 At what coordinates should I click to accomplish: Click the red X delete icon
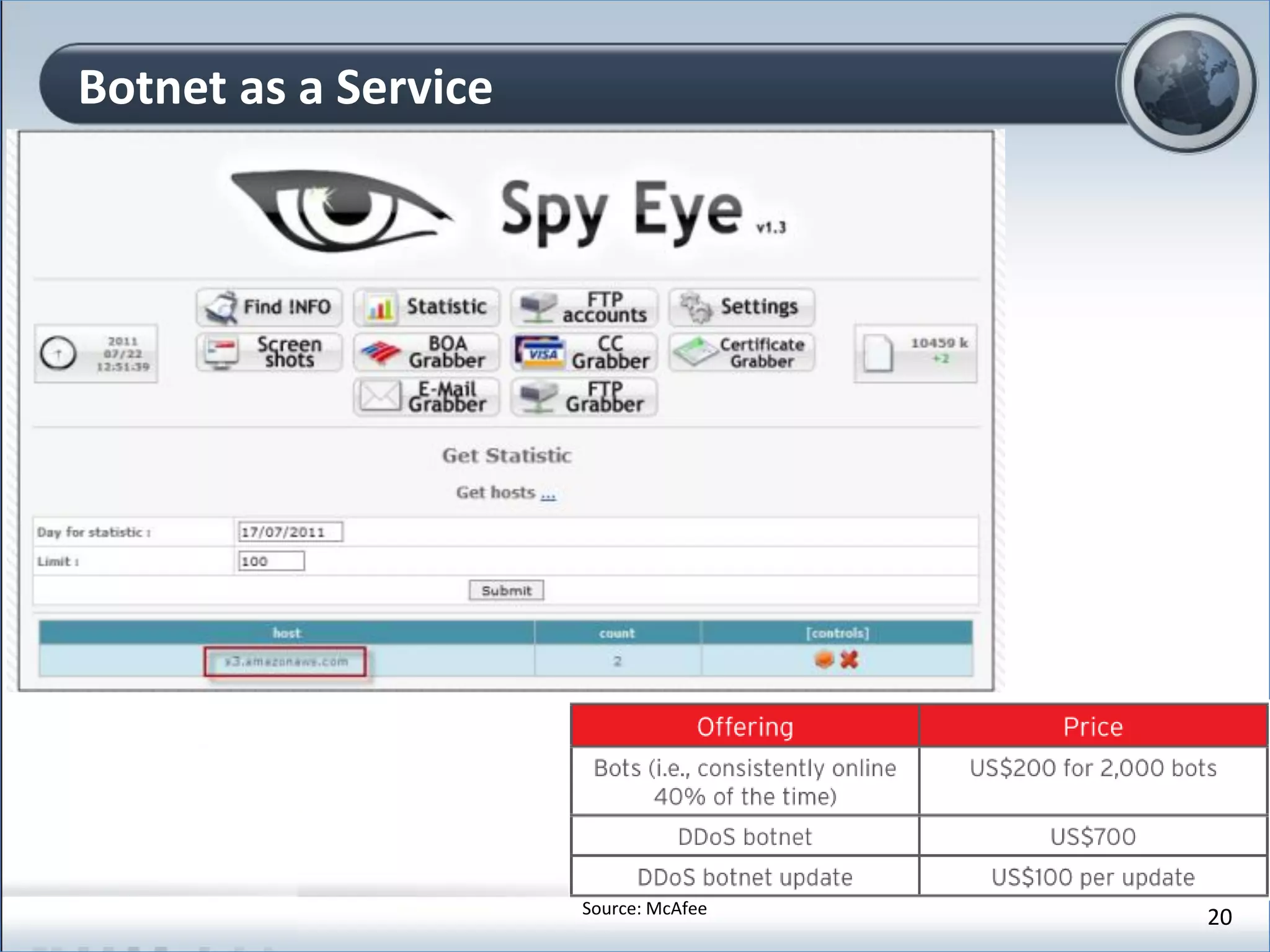[x=849, y=659]
